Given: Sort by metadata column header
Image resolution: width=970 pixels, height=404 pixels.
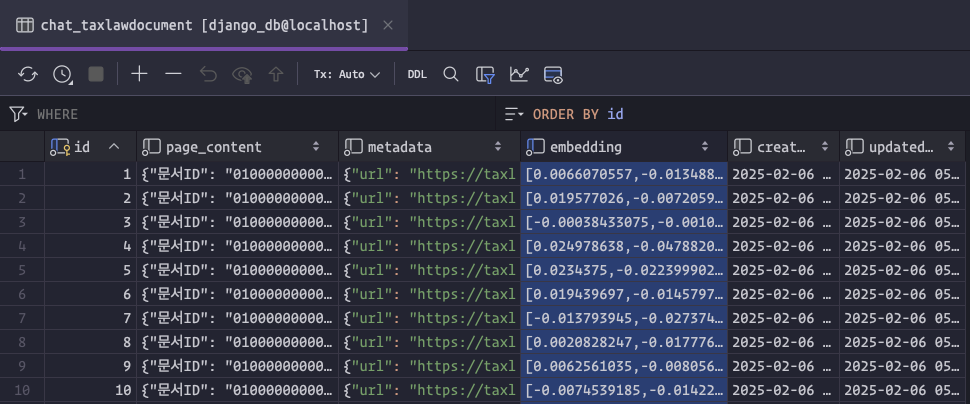Looking at the screenshot, I should coord(429,147).
